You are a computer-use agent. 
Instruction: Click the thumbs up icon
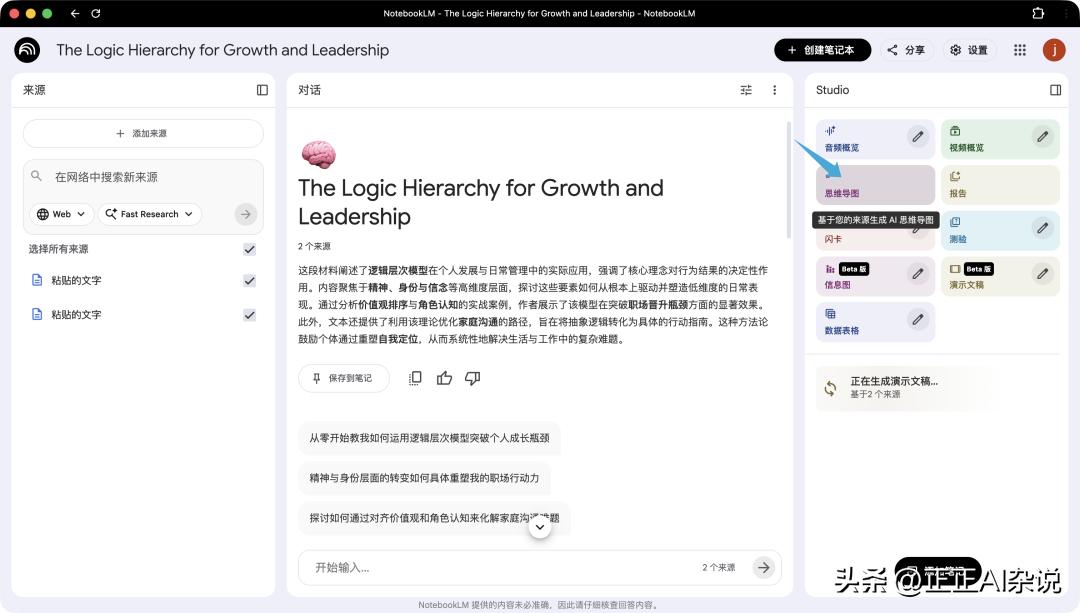[444, 378]
